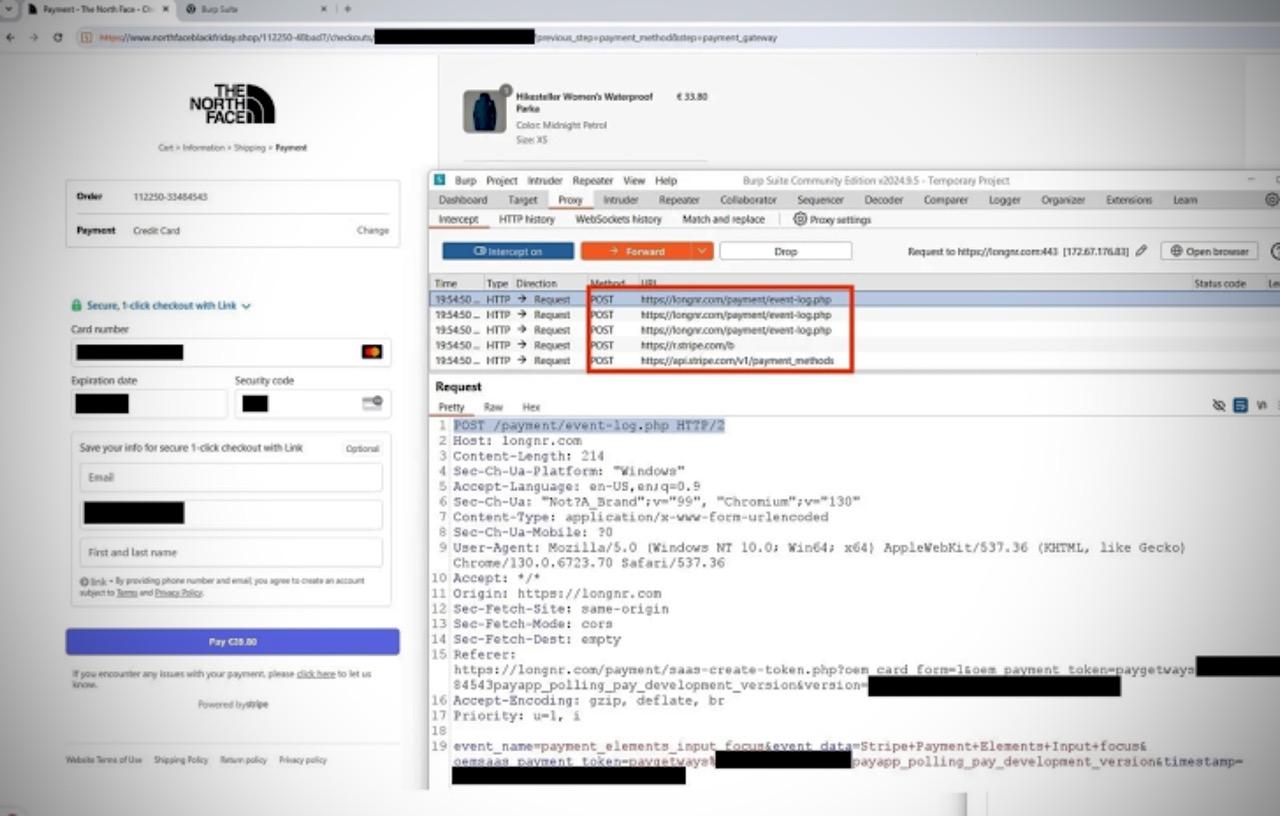
Task: Expand Secure 1-click checkout with Link chevron
Action: (x=246, y=306)
